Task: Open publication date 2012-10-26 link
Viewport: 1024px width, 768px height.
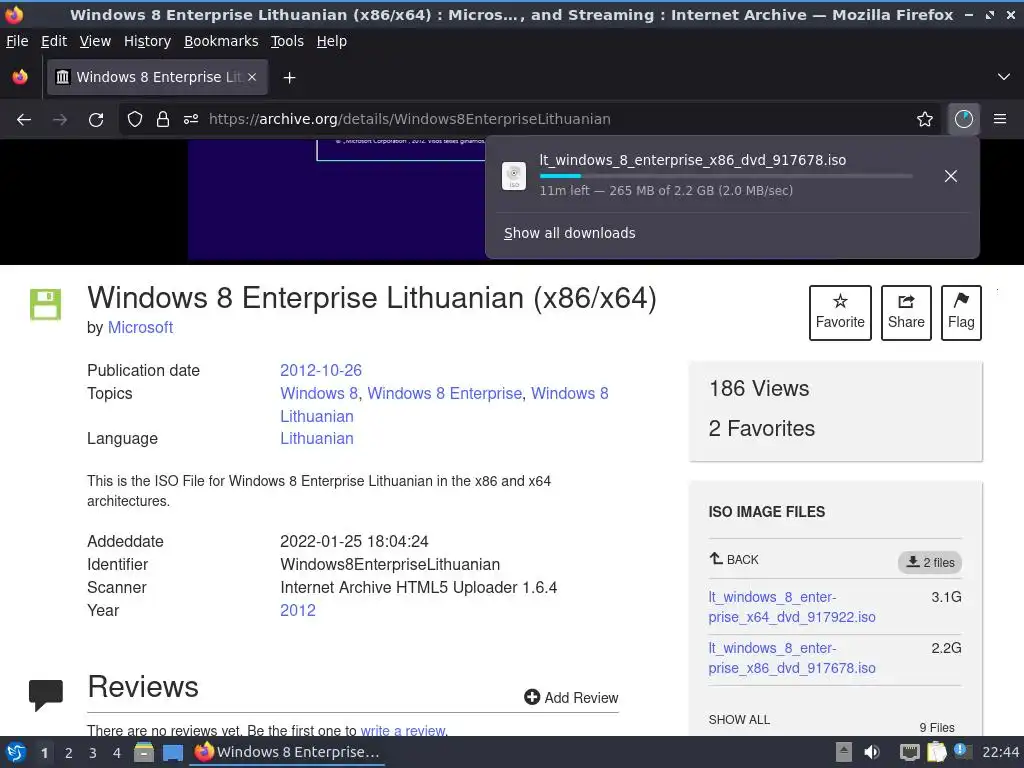Action: point(321,370)
